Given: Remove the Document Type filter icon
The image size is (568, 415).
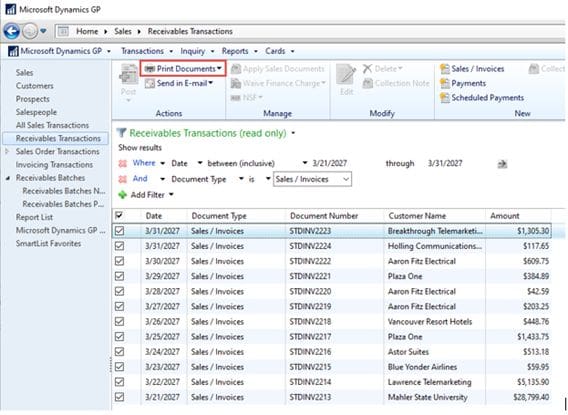Looking at the screenshot, I should pos(123,179).
